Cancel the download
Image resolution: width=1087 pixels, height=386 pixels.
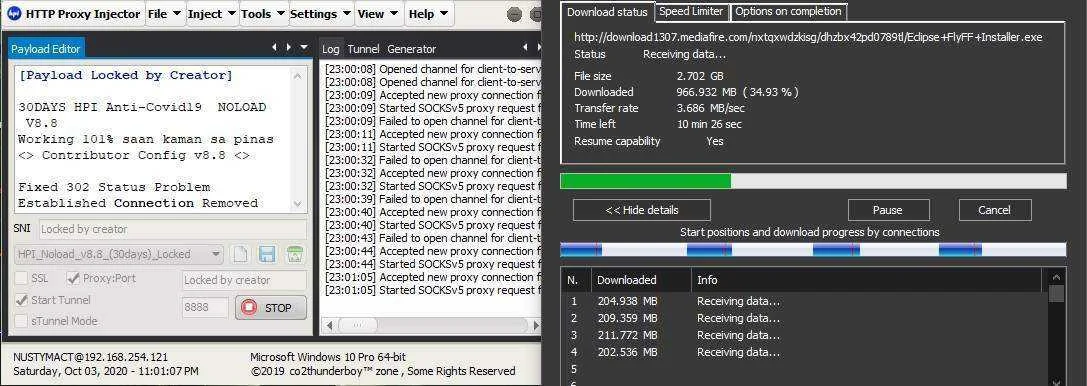pyautogui.click(x=995, y=210)
